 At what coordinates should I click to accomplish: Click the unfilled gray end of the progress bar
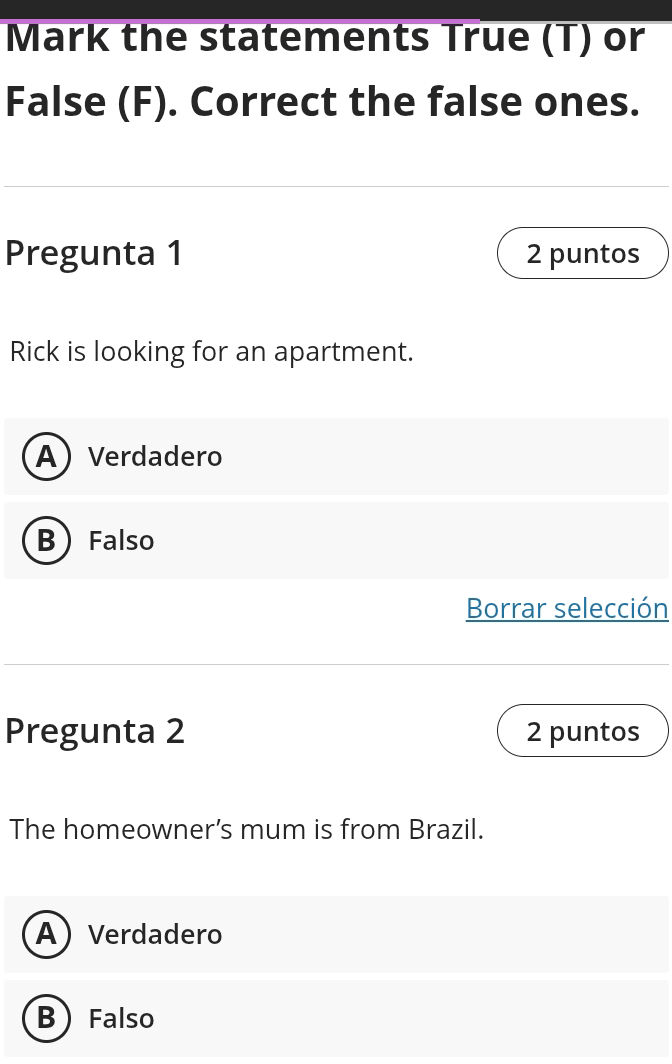[575, 21]
